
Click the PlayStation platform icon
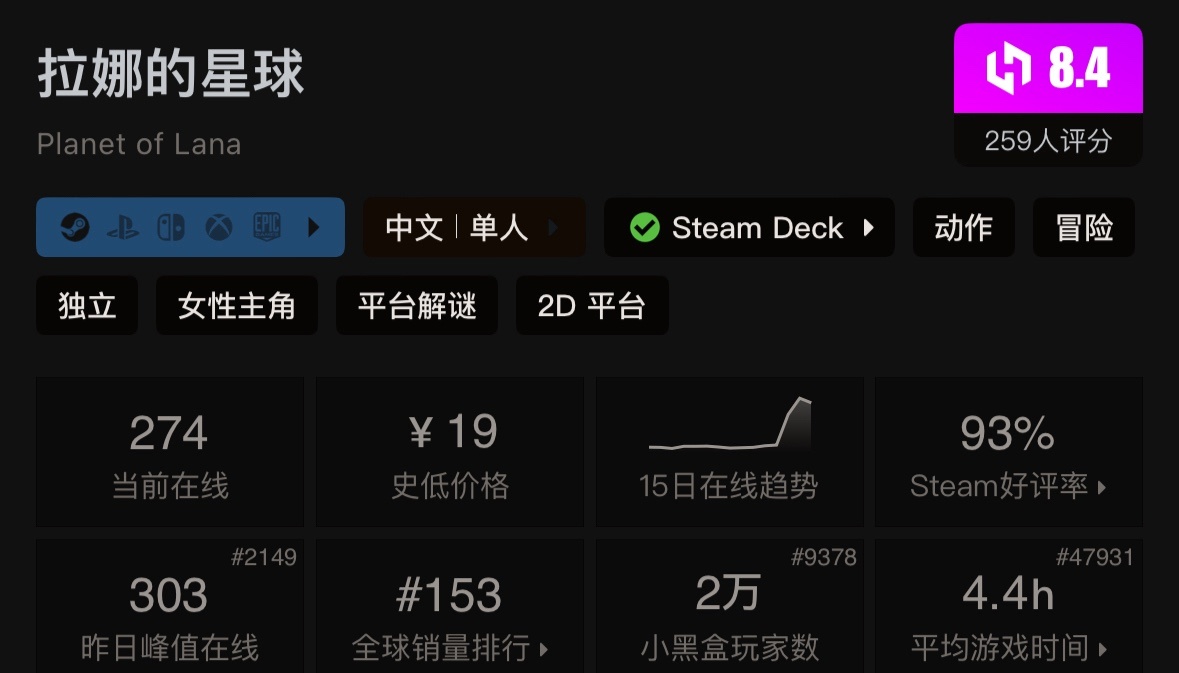click(x=121, y=228)
